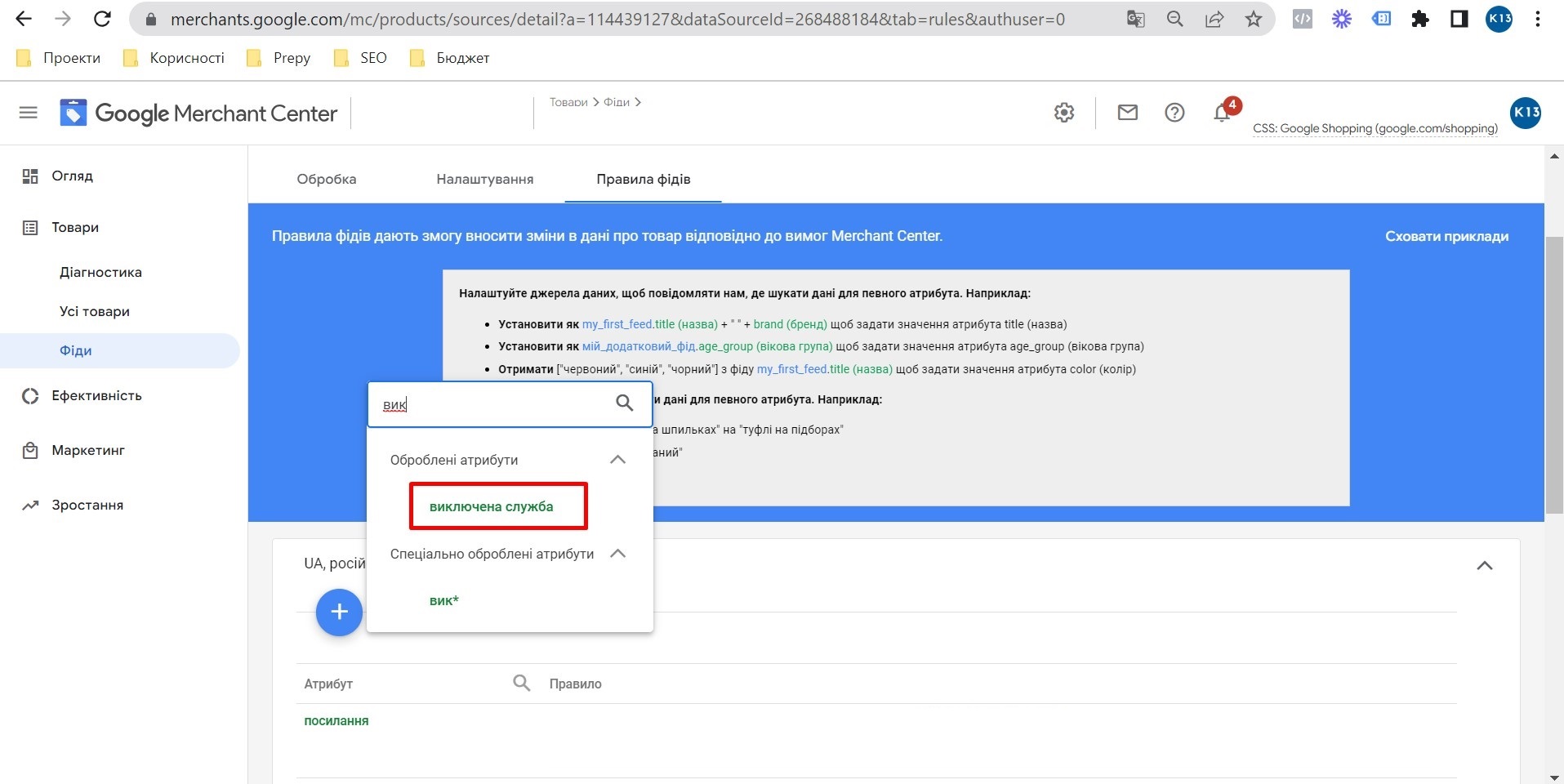The width and height of the screenshot is (1564, 784).
Task: Click the page vertical scrollbar thumb
Action: pyautogui.click(x=1554, y=375)
